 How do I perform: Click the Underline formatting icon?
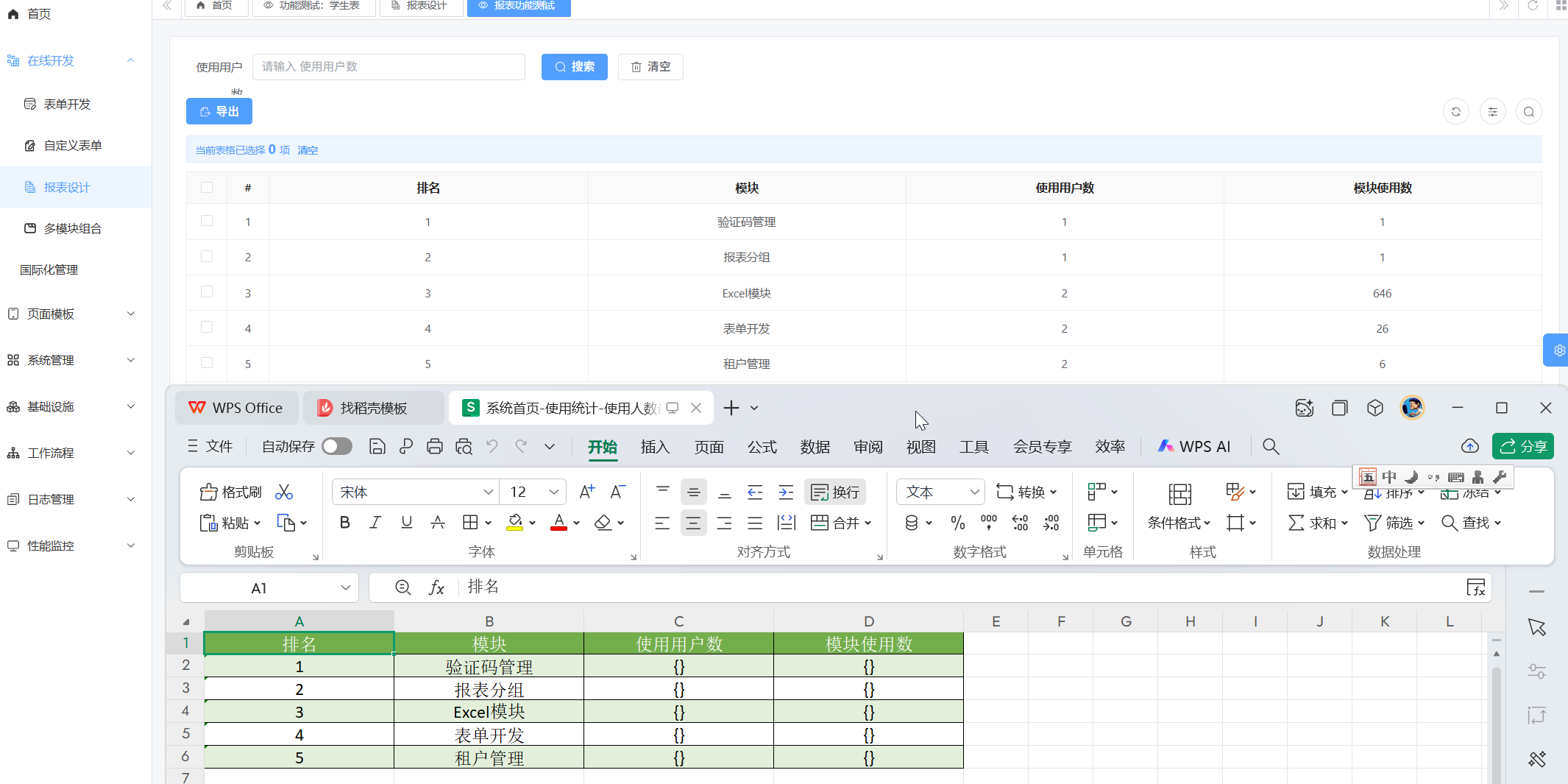(406, 523)
